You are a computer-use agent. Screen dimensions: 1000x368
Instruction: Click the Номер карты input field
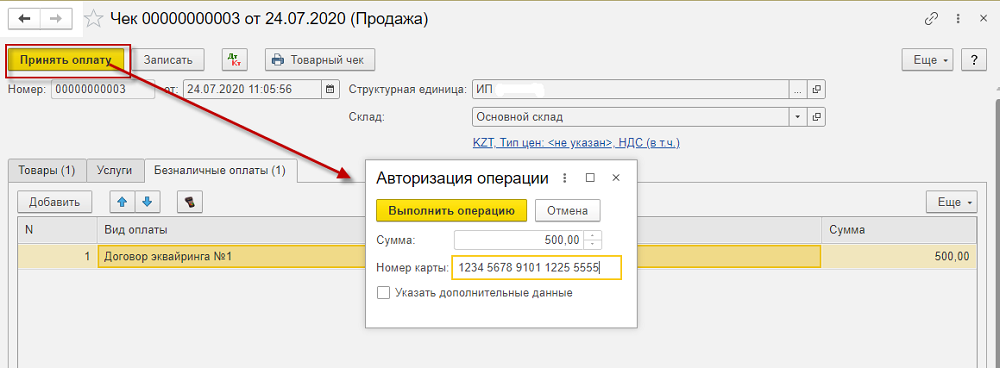pyautogui.click(x=536, y=268)
